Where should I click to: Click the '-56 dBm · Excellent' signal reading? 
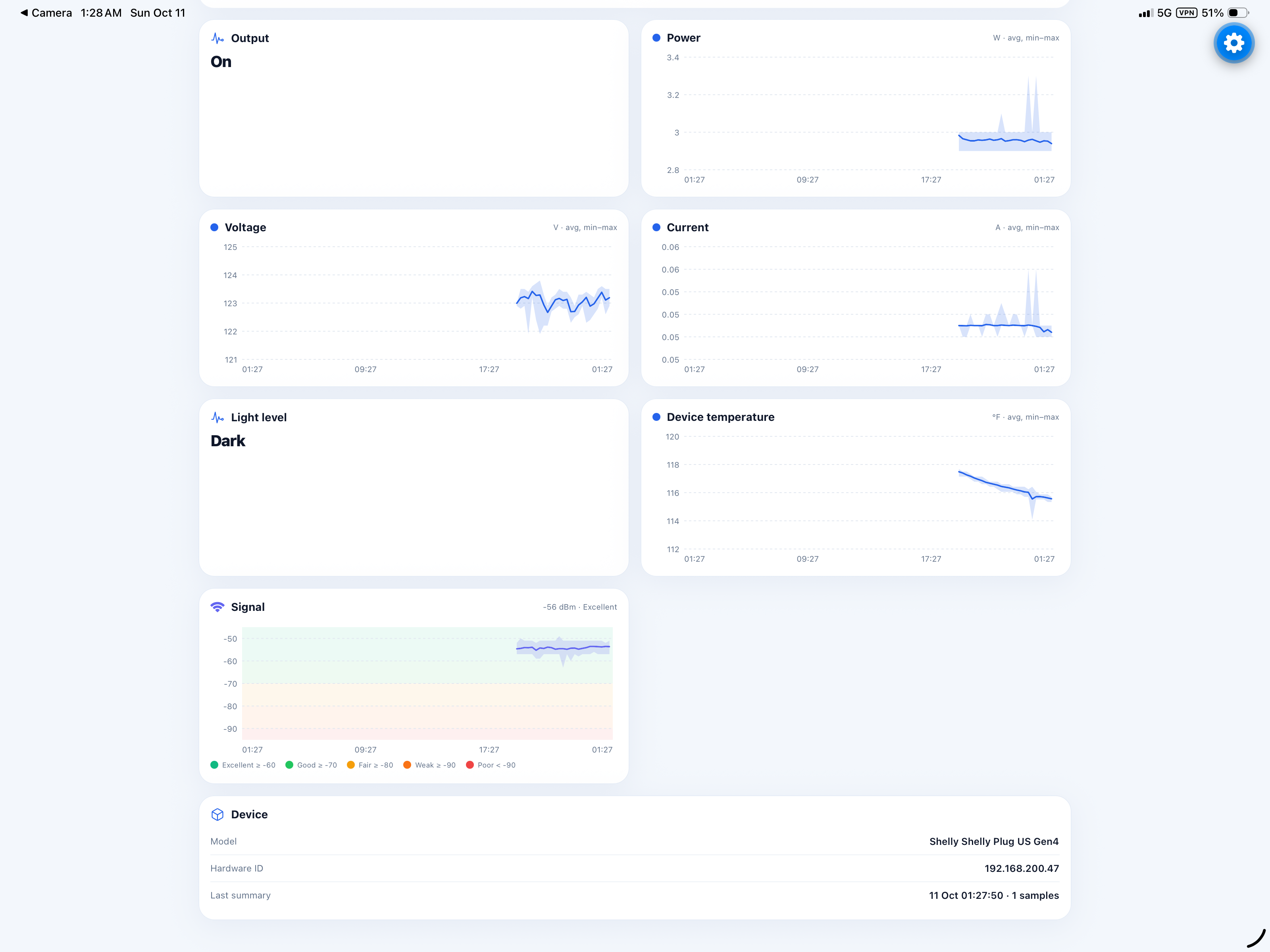[x=580, y=607]
